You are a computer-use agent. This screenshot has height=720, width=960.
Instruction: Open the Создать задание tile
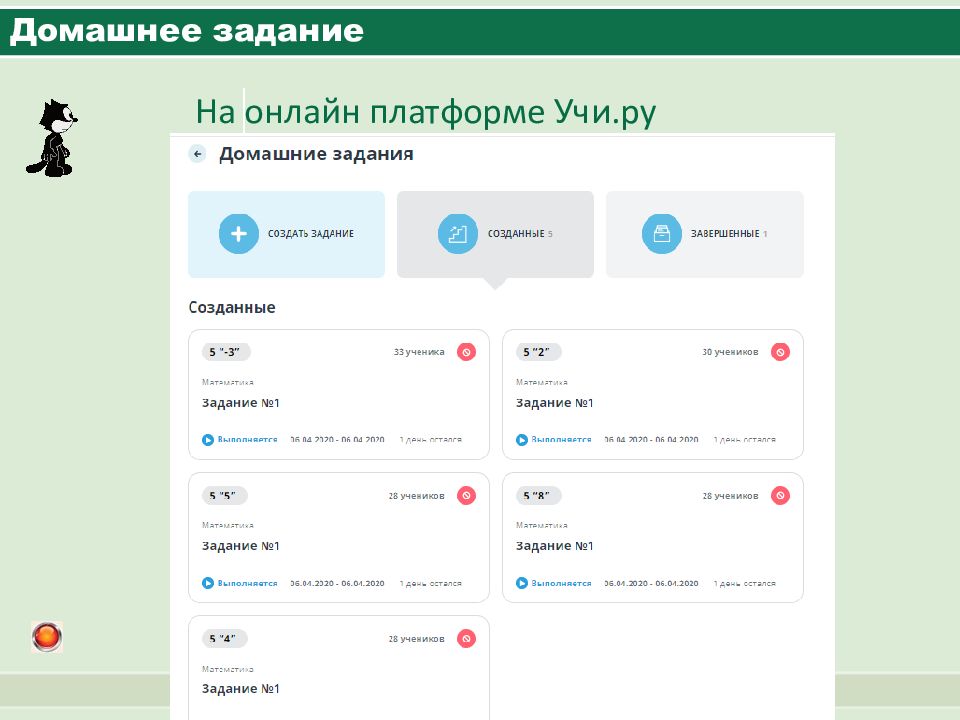coord(287,234)
